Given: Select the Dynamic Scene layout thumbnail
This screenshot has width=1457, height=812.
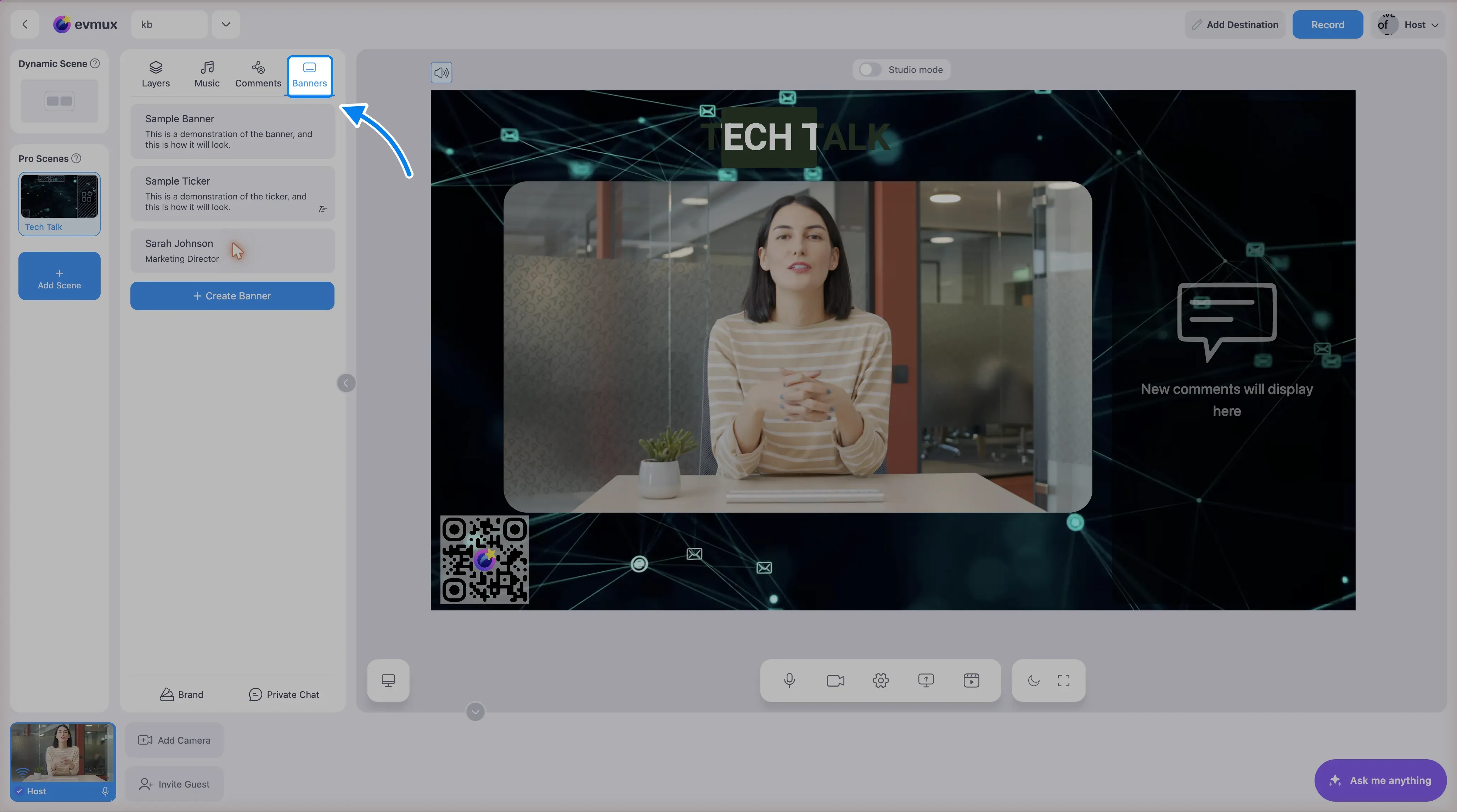Looking at the screenshot, I should (x=60, y=101).
